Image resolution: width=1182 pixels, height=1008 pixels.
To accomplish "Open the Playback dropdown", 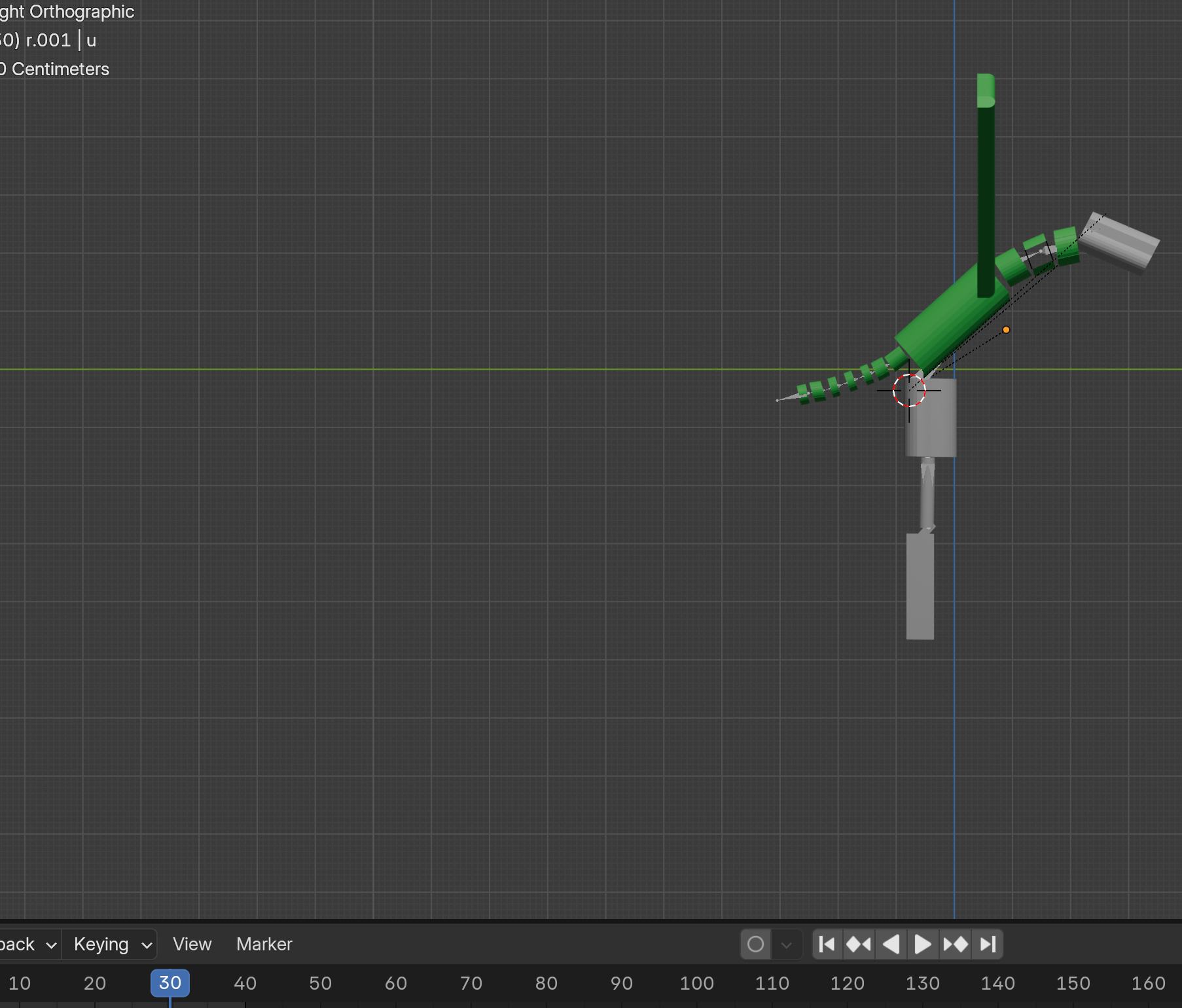I will pos(26,945).
